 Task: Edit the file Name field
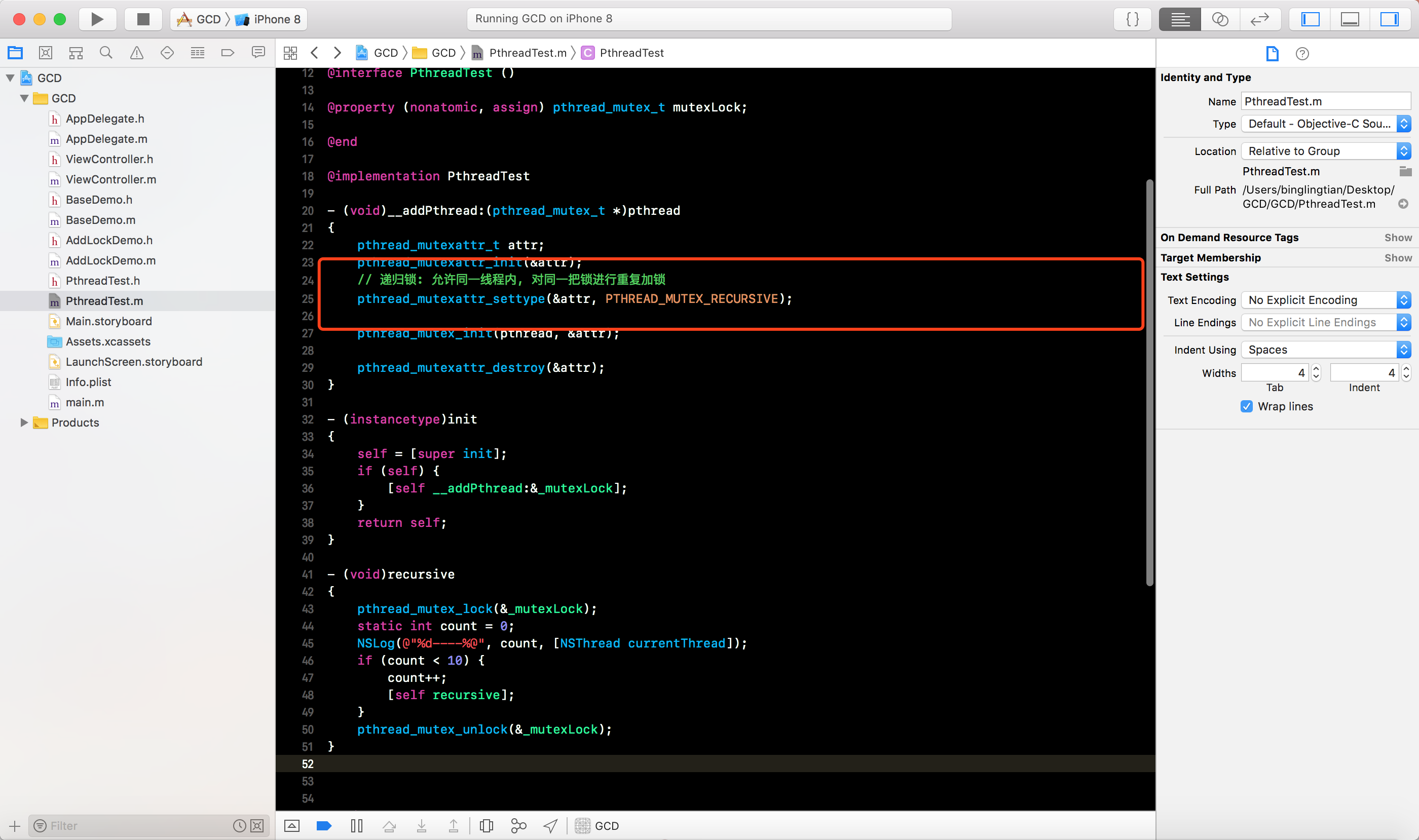[1326, 101]
